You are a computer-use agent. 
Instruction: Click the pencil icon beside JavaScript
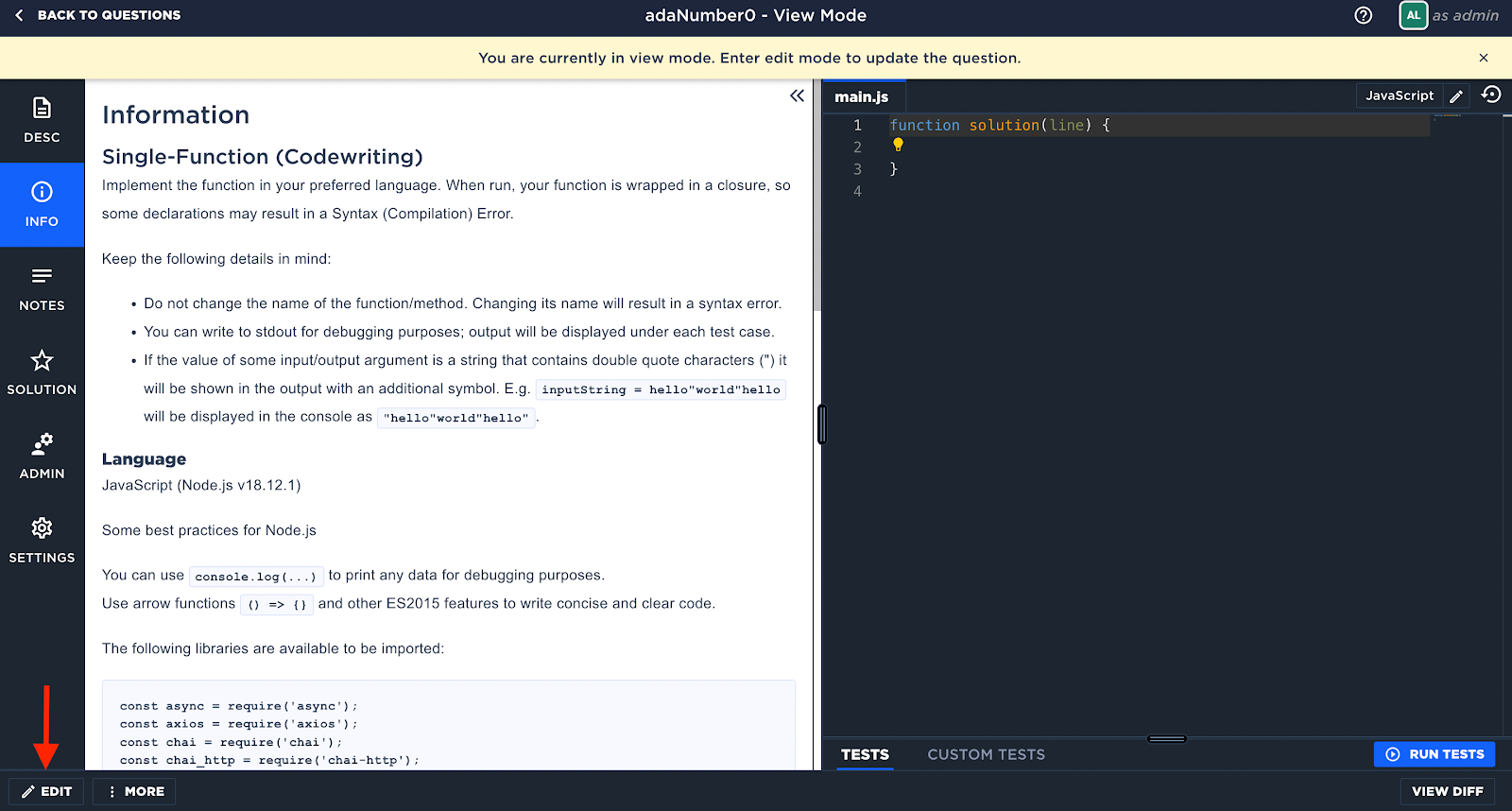(x=1456, y=96)
